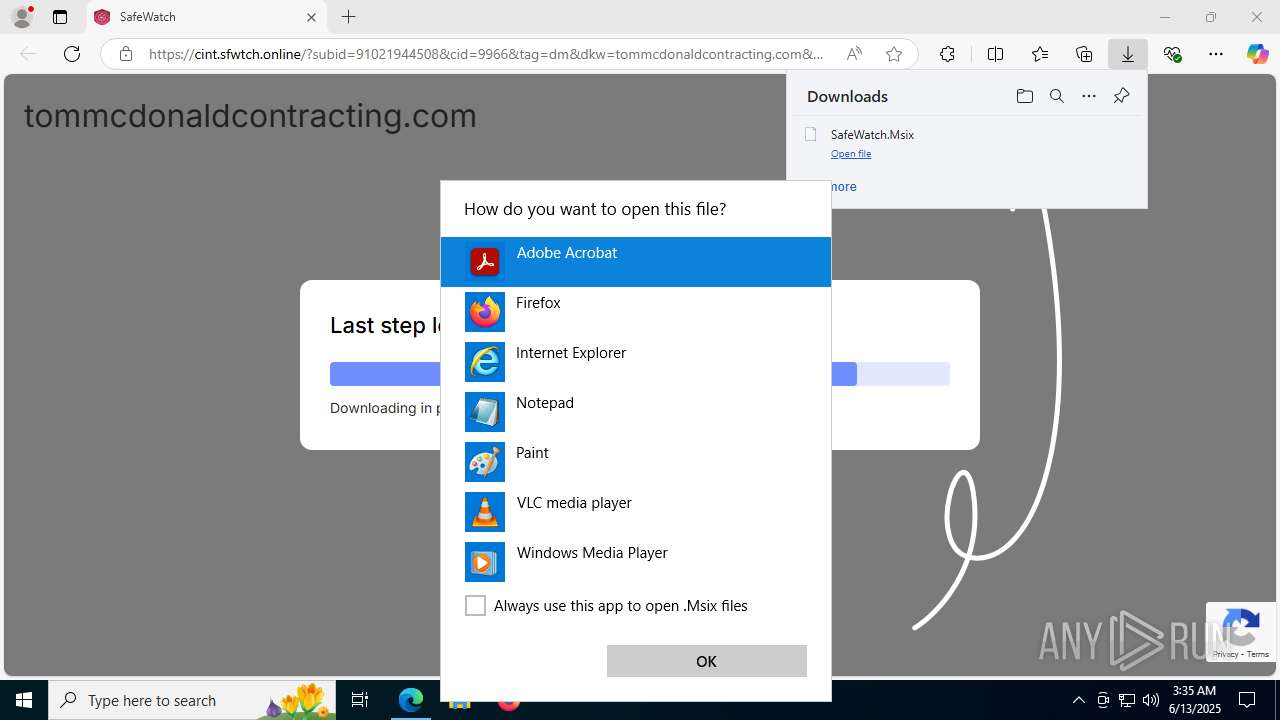
Task: Open the Favorites list
Action: [x=1040, y=54]
